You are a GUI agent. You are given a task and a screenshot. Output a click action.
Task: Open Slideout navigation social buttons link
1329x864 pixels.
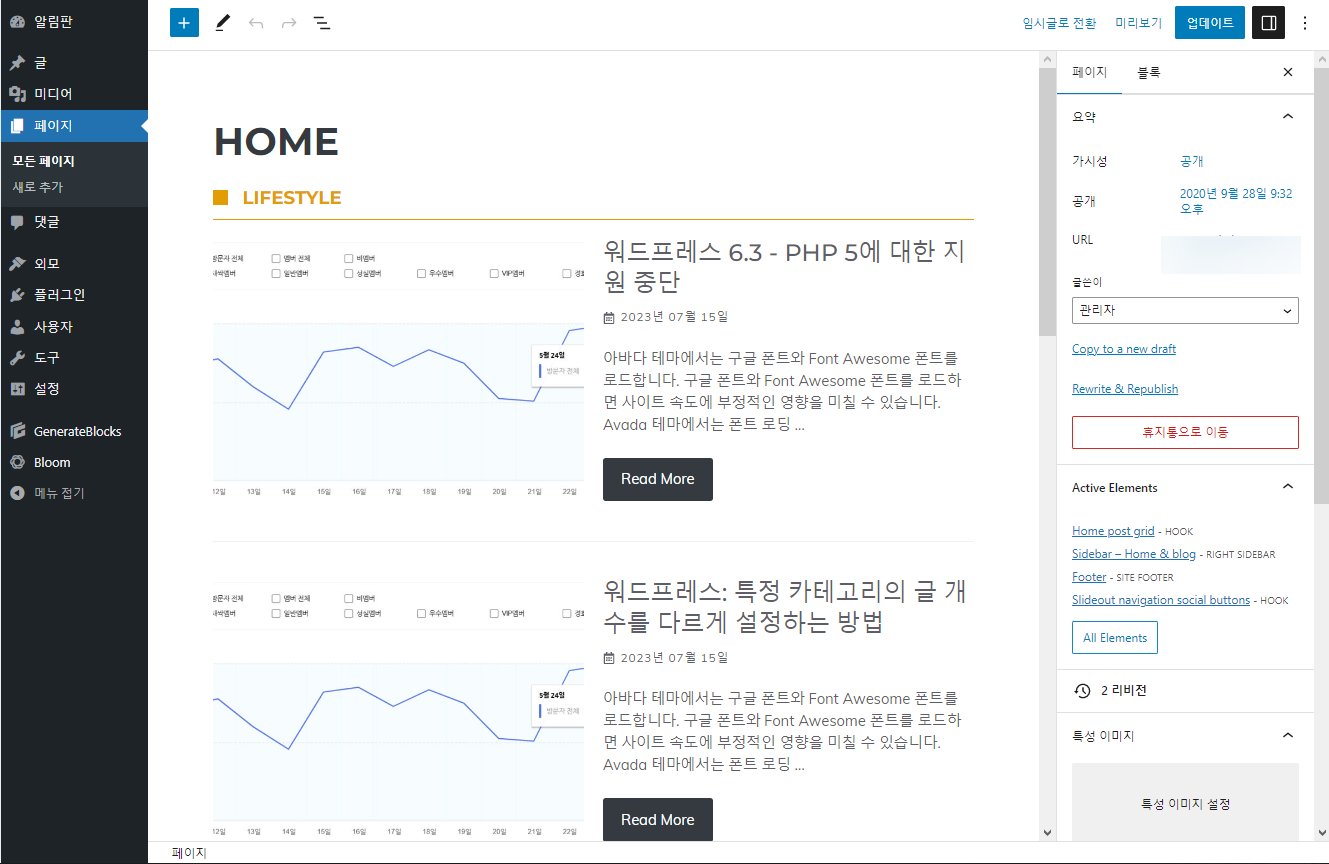[x=1161, y=600]
